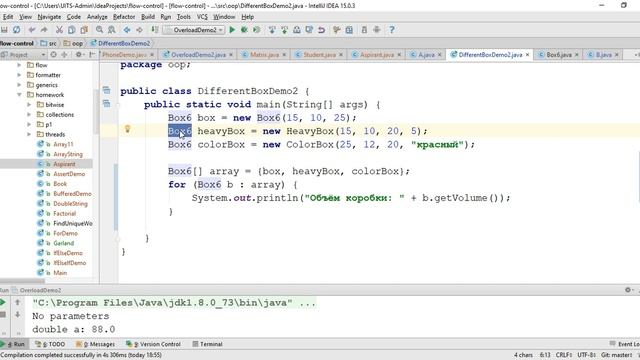640x360 pixels.
Task: Expand the collections folder
Action: point(29,115)
